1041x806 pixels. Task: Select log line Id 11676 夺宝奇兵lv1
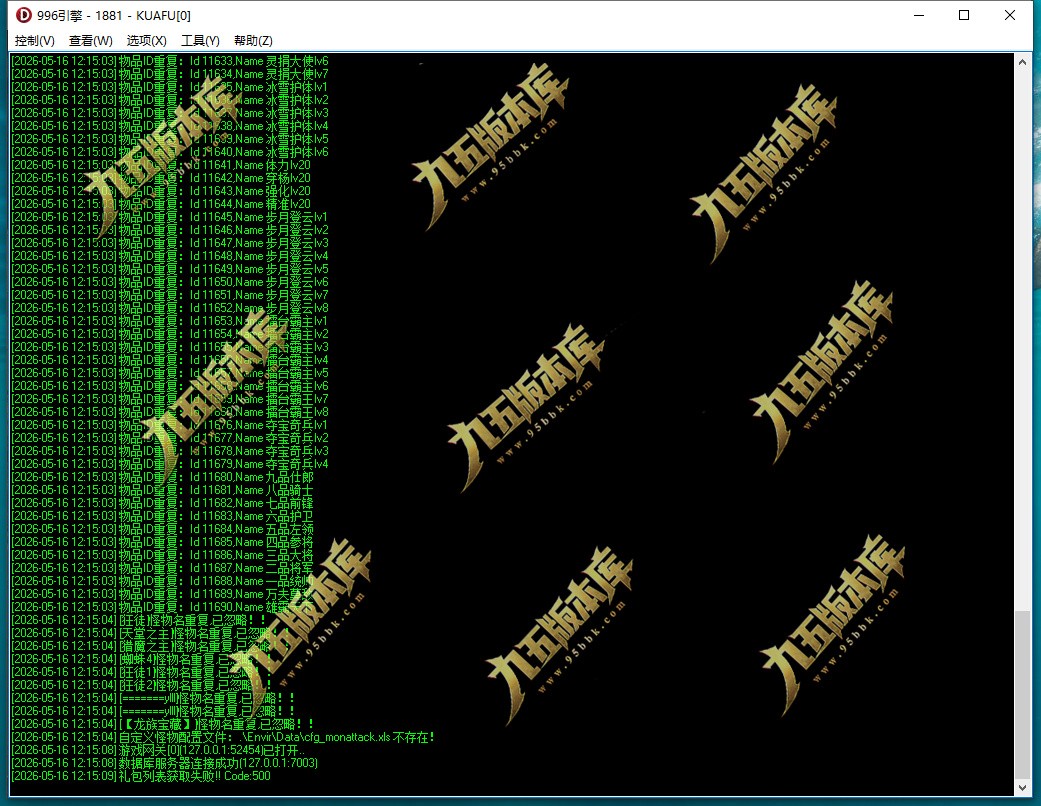pos(170,425)
